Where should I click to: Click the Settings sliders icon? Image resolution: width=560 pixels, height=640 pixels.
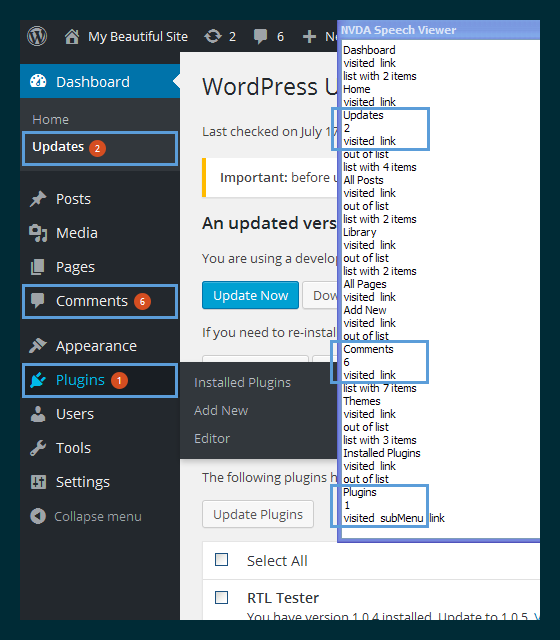(38, 482)
